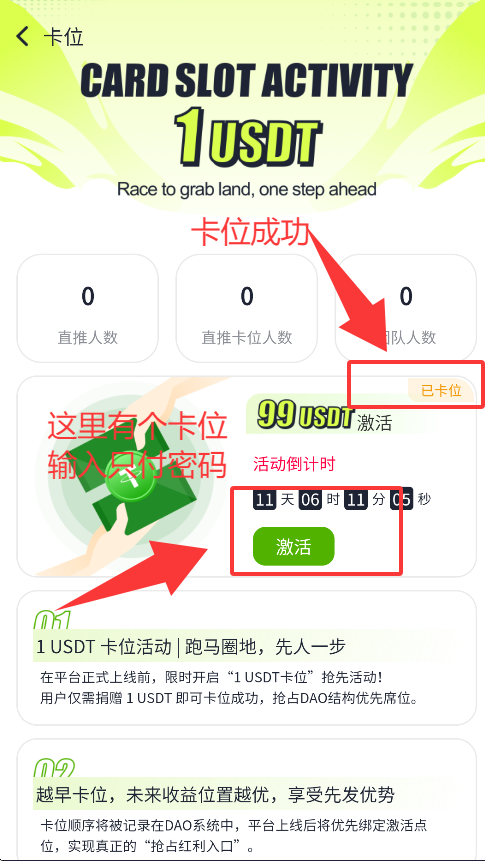Click the Race to grab land tagline
This screenshot has height=864, width=485.
click(x=246, y=189)
